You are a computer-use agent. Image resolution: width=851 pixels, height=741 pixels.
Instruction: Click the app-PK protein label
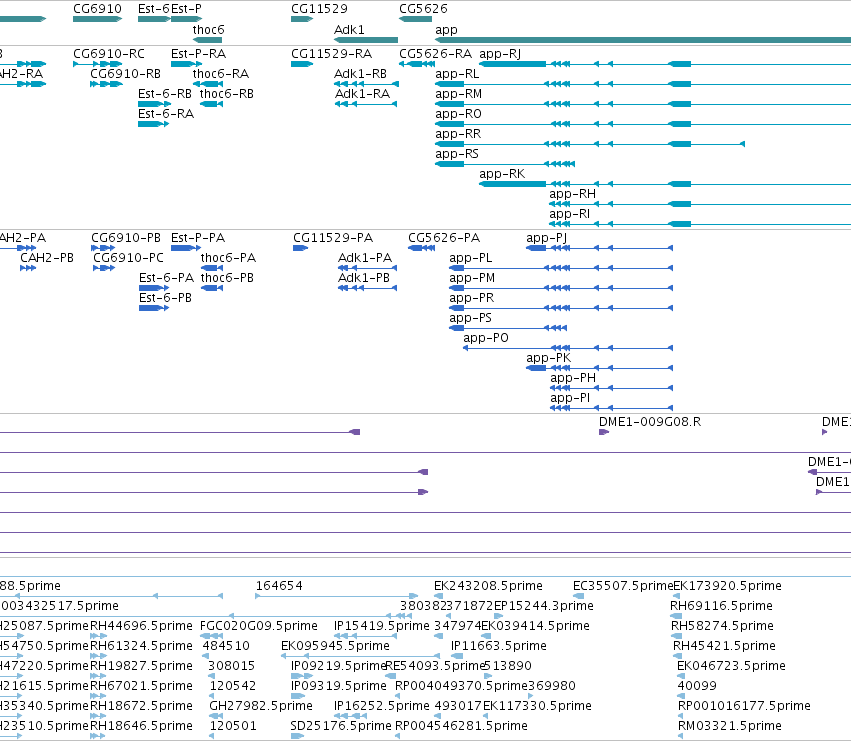tap(549, 358)
